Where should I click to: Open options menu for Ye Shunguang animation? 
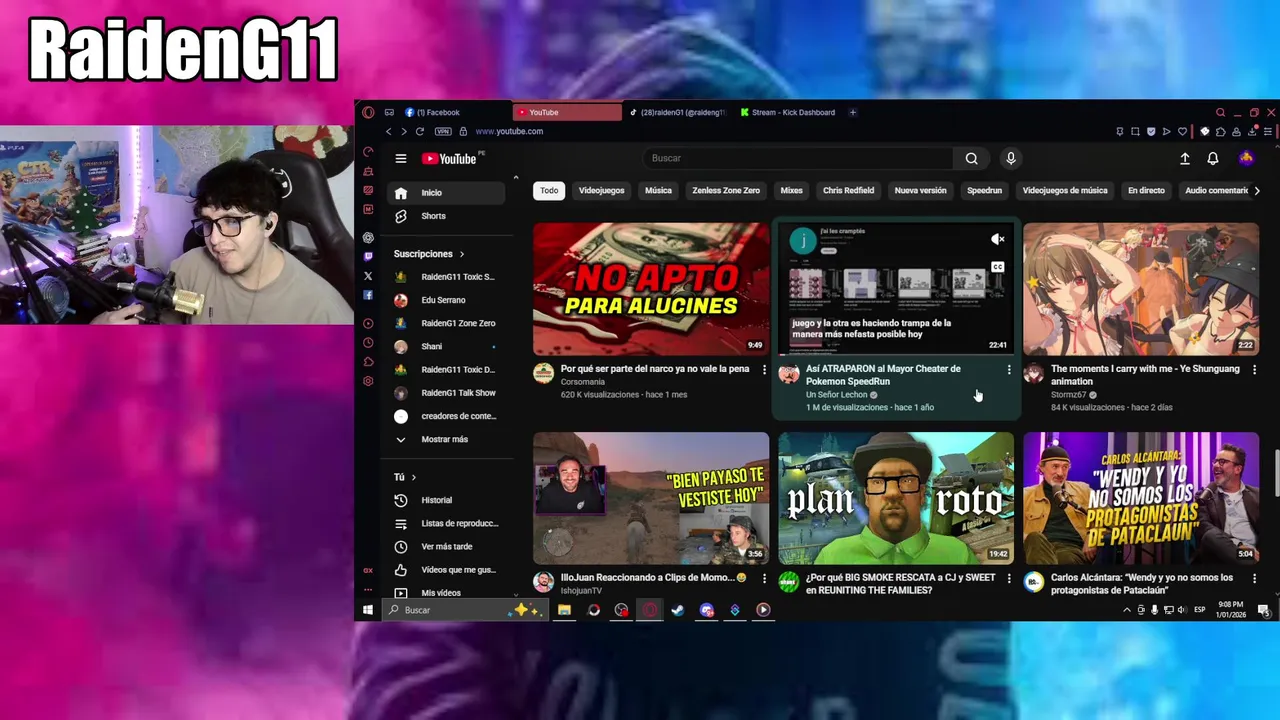click(1254, 370)
